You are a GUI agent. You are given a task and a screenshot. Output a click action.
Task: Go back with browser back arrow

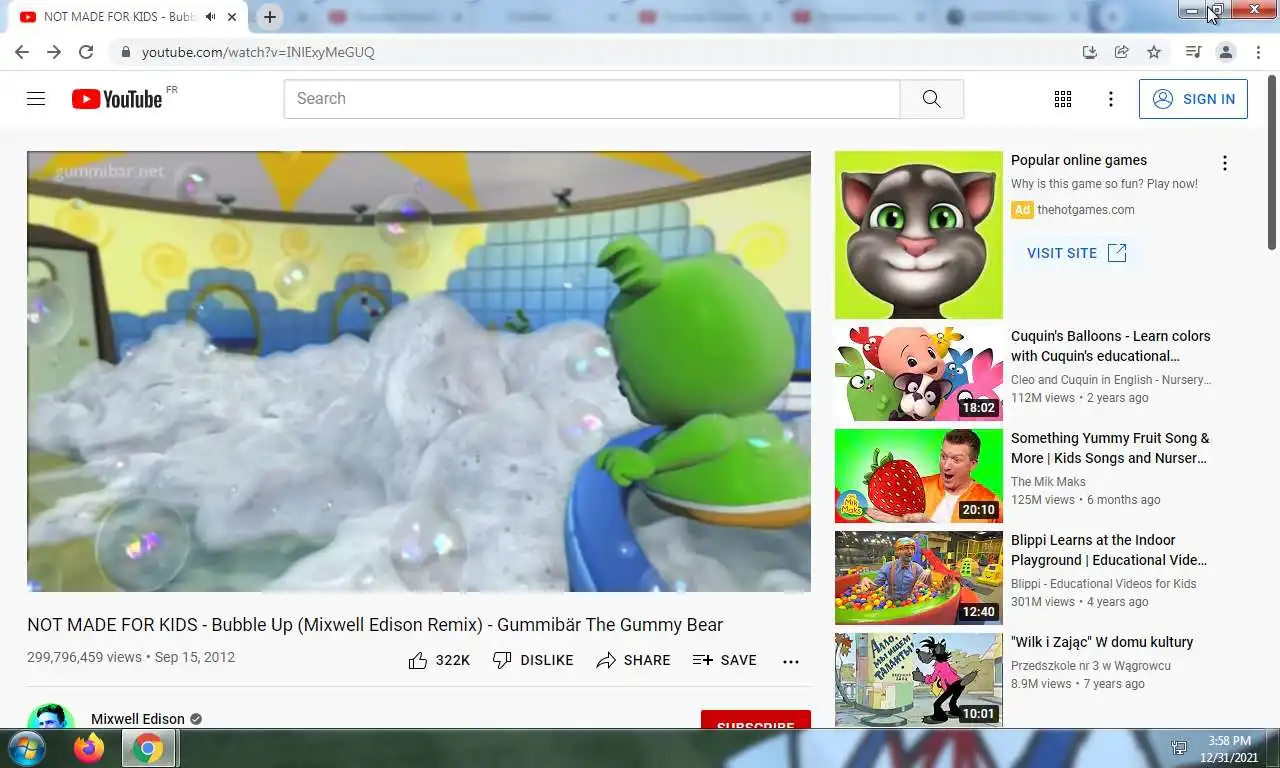click(22, 52)
